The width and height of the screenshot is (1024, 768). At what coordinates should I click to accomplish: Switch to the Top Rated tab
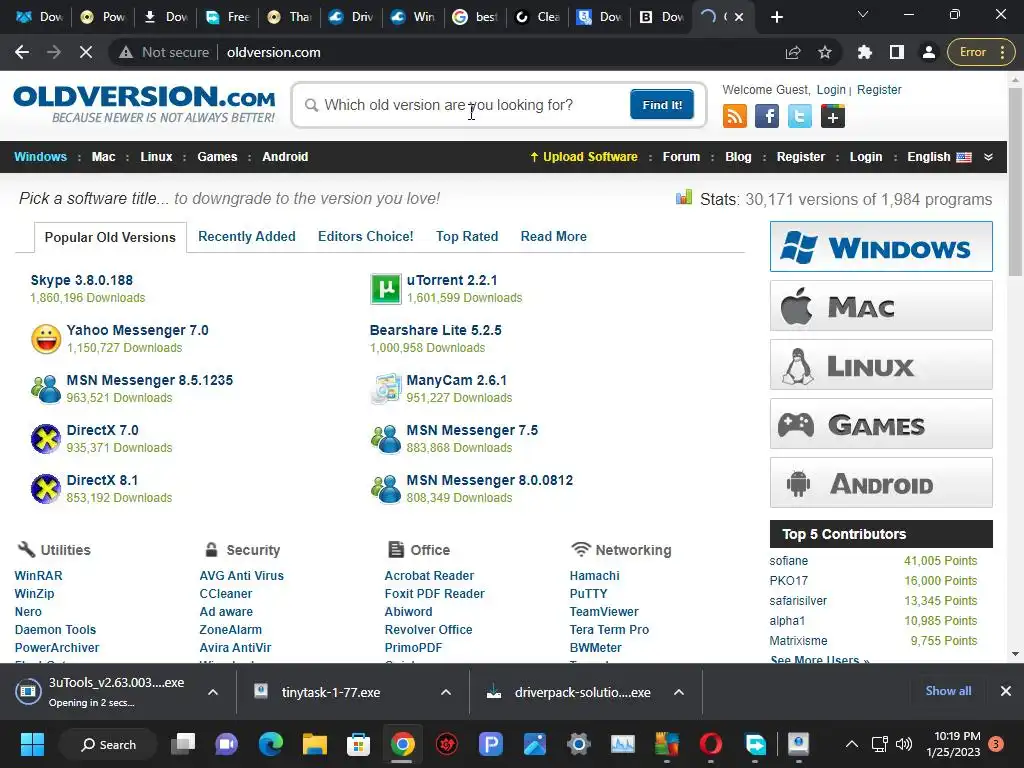click(467, 236)
